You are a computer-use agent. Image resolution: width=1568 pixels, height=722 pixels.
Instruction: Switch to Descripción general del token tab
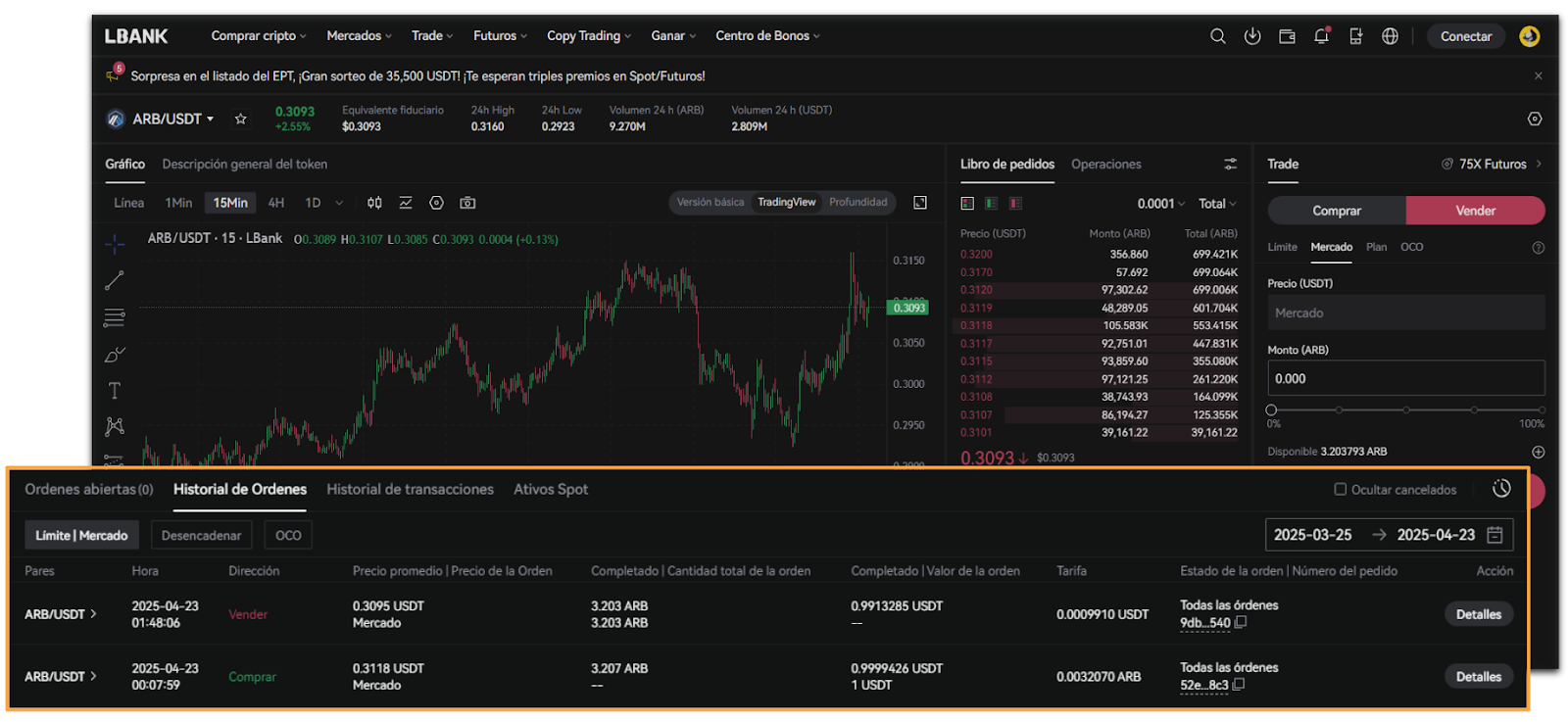(245, 165)
